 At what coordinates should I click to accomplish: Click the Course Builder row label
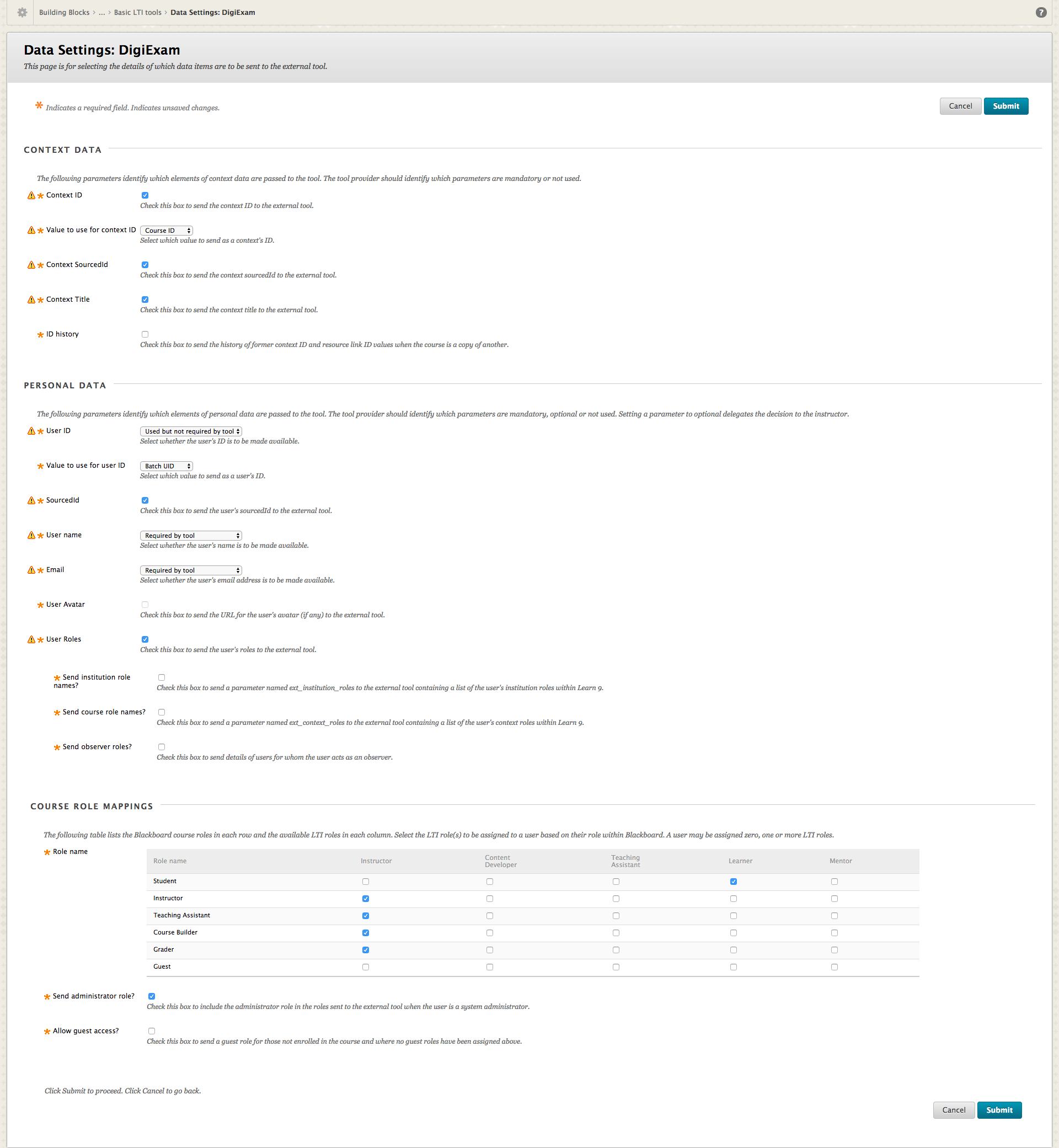click(175, 933)
